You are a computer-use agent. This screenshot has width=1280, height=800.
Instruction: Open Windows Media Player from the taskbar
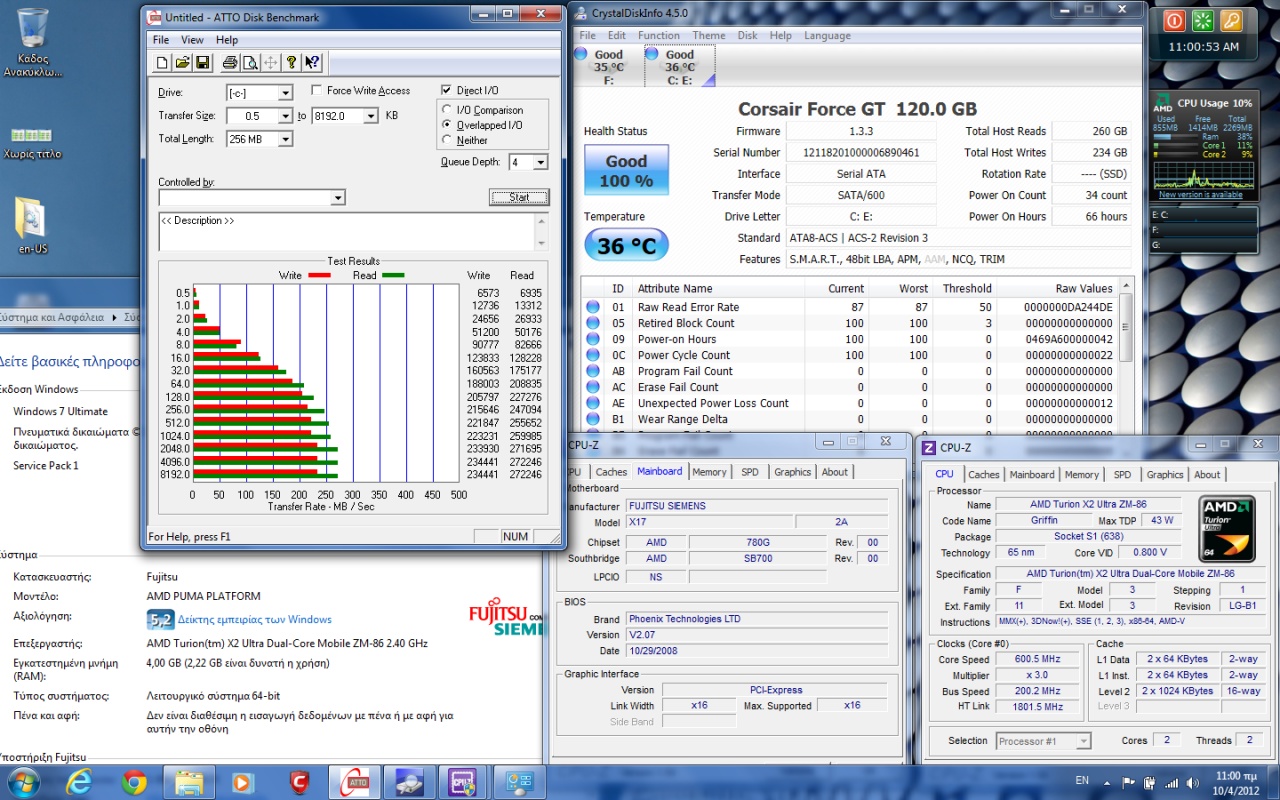pyautogui.click(x=243, y=782)
